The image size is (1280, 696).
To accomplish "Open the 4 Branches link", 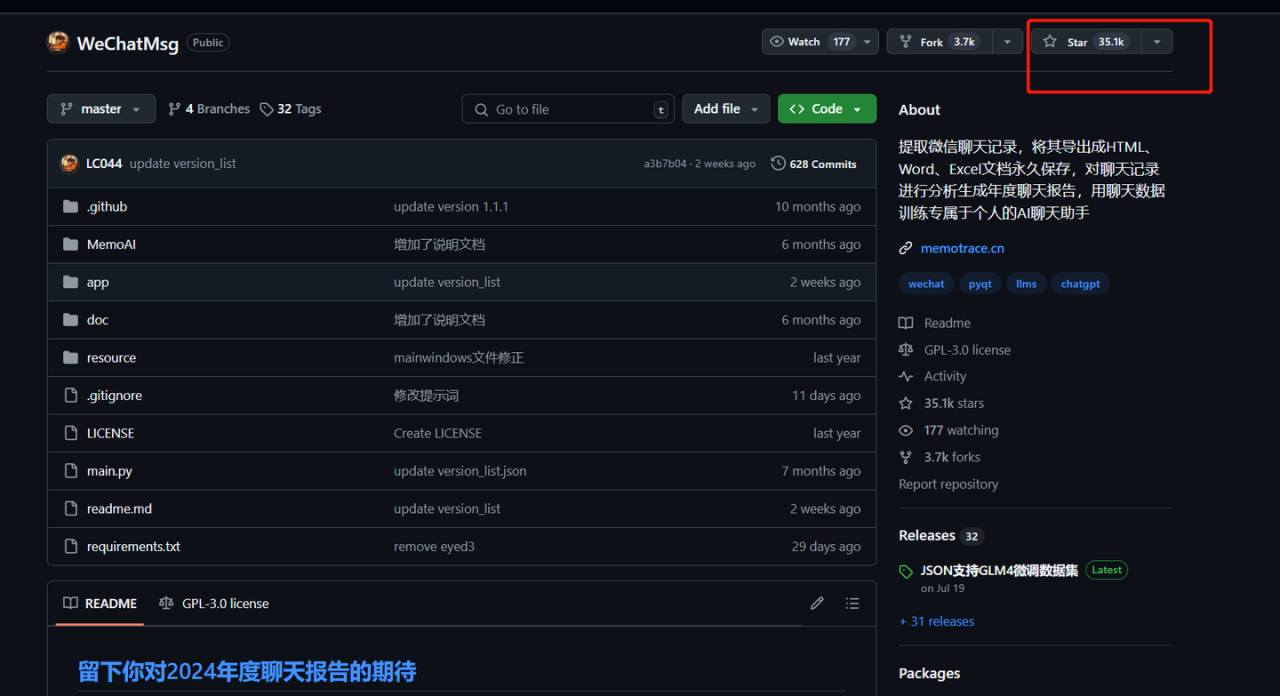I will coord(209,109).
